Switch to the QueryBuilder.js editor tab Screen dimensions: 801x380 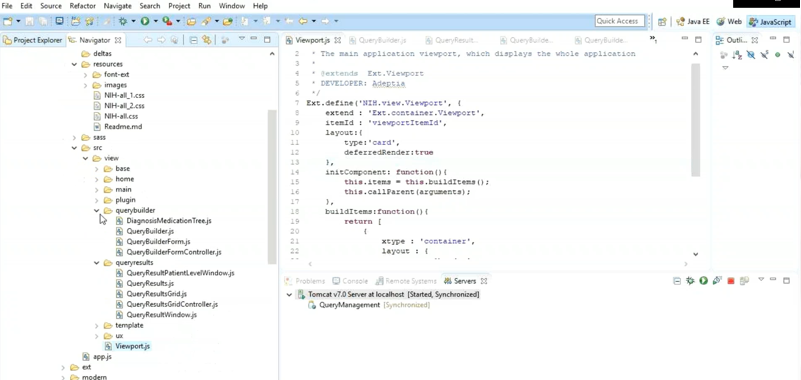(378, 40)
